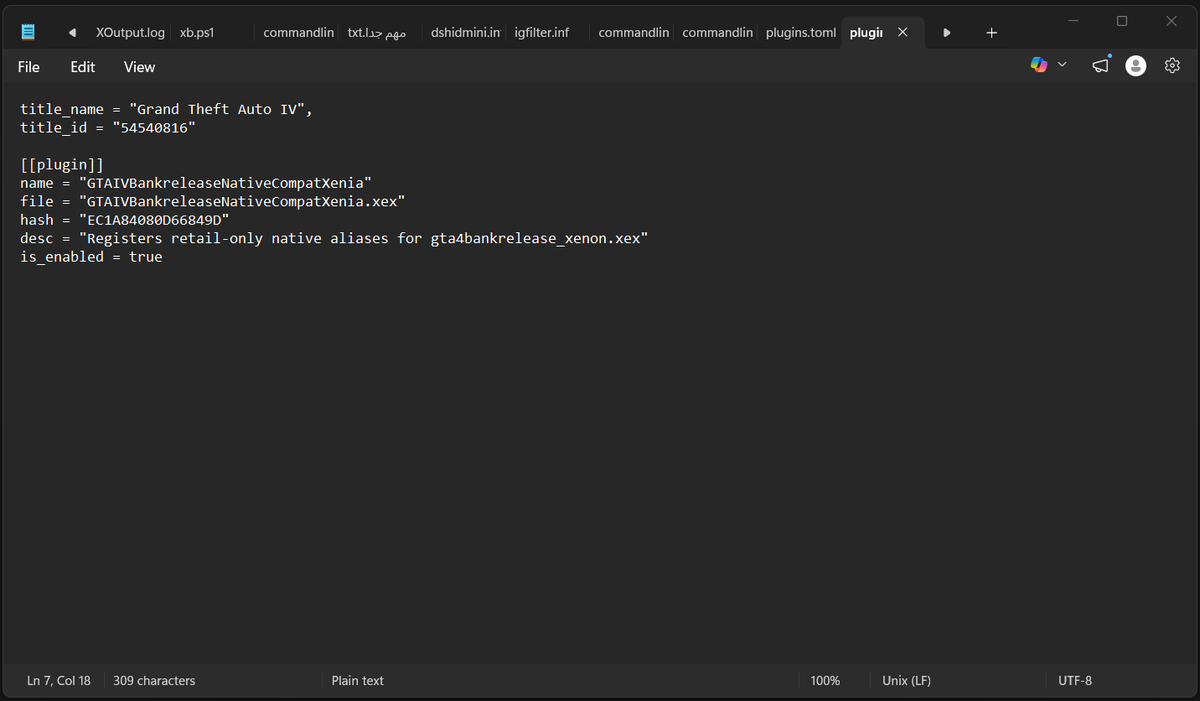Maximize the Notepad window
1200x701 pixels.
point(1122,20)
